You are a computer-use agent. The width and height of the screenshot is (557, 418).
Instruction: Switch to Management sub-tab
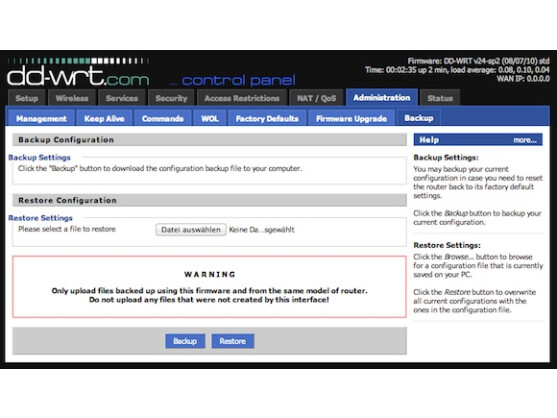pyautogui.click(x=41, y=119)
